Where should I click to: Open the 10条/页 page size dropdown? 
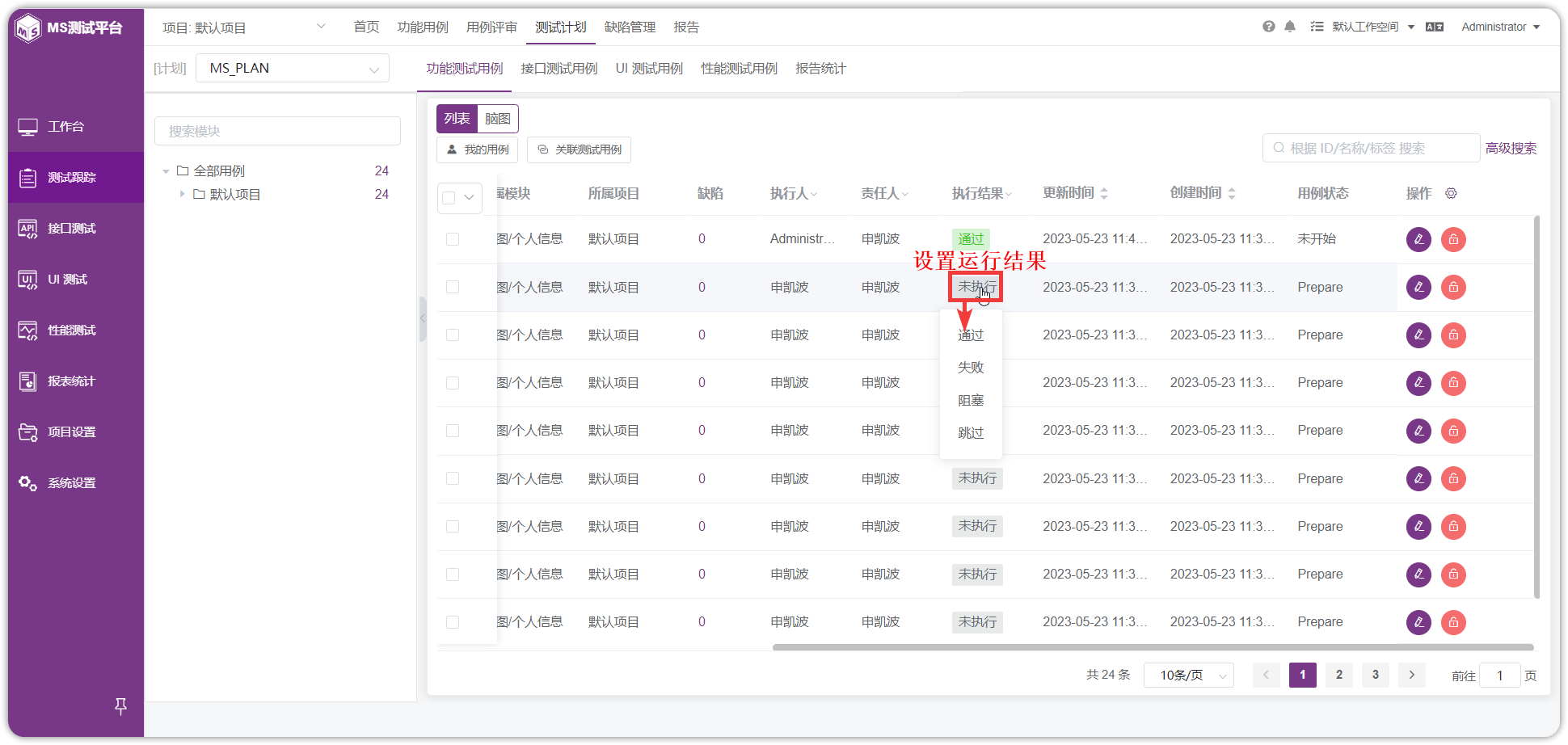coord(1189,675)
